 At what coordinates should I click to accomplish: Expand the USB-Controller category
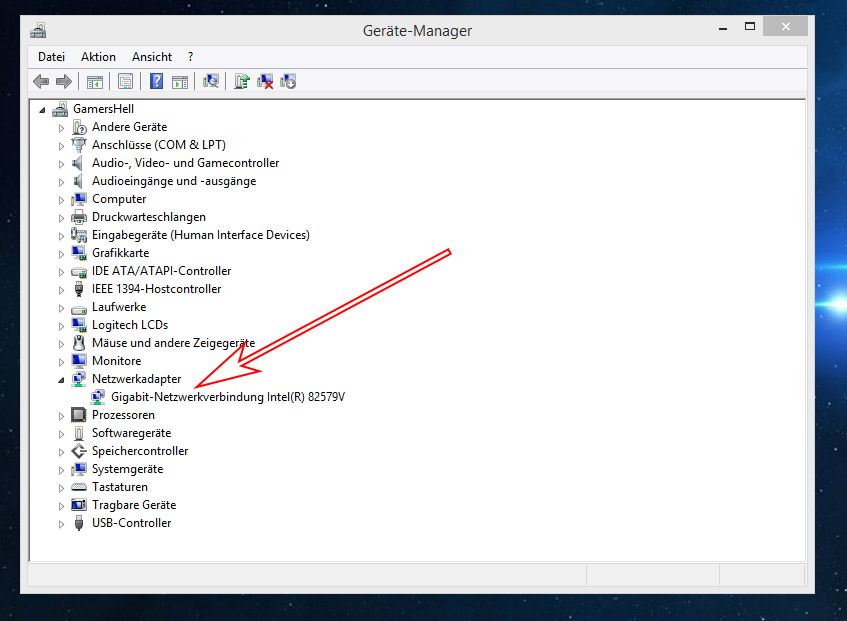[x=61, y=524]
